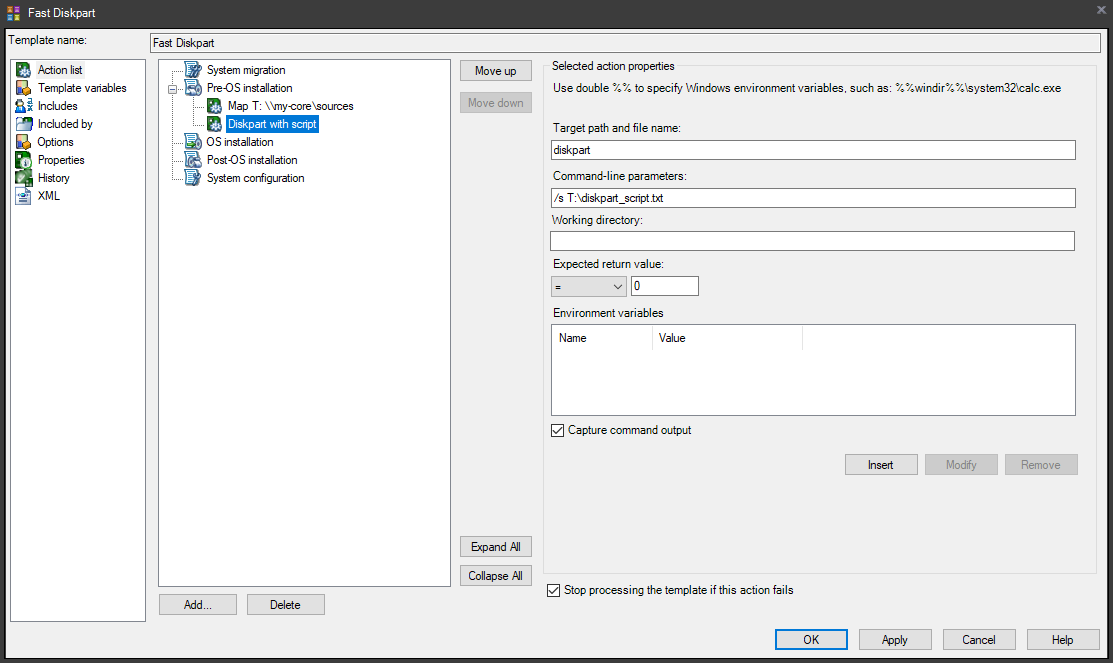Click the History icon in left panel

(23, 178)
